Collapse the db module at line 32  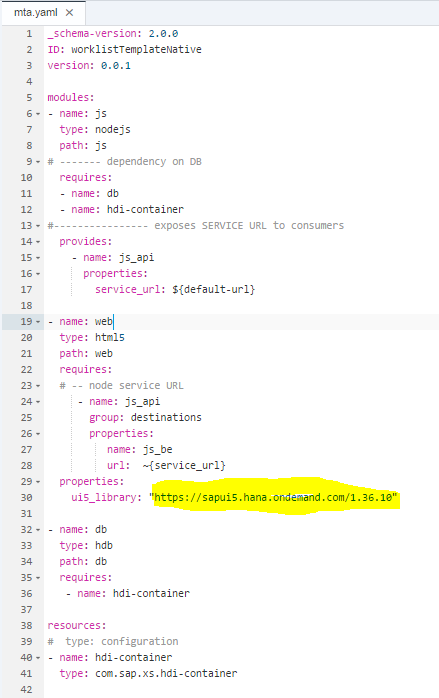[38, 530]
